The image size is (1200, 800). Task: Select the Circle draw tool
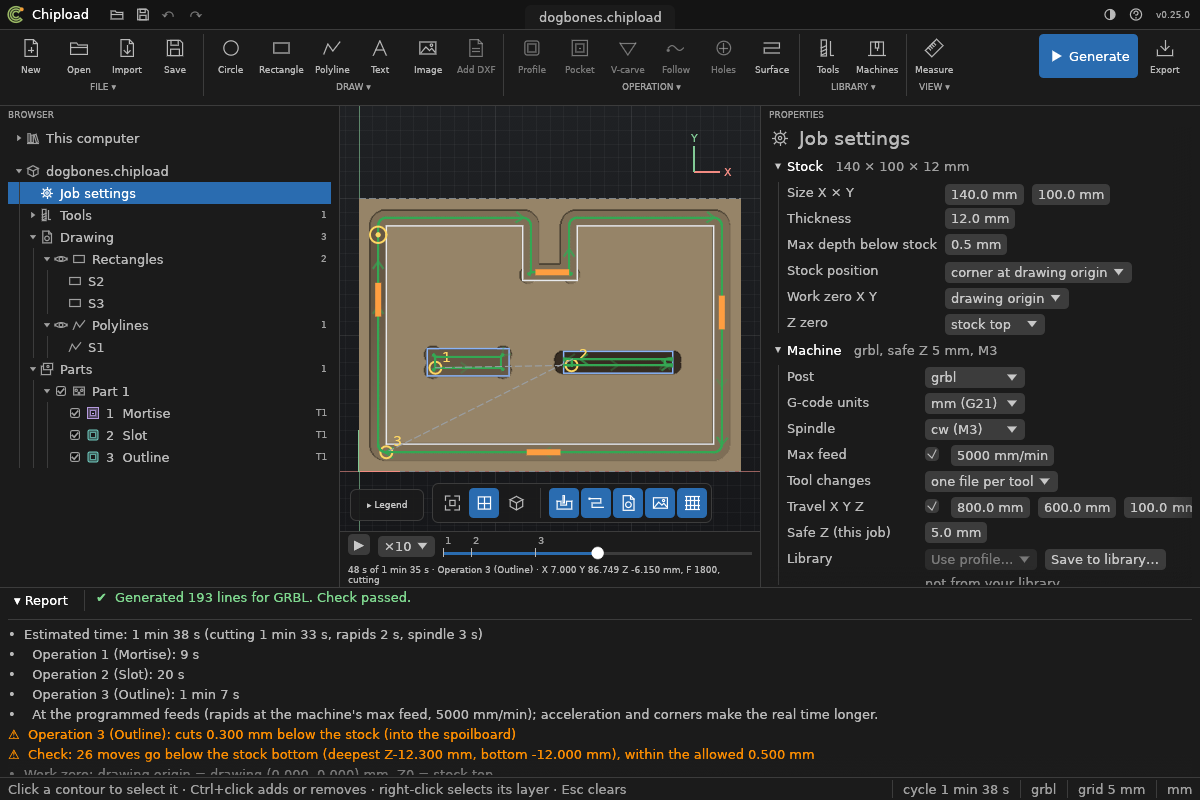click(x=230, y=56)
